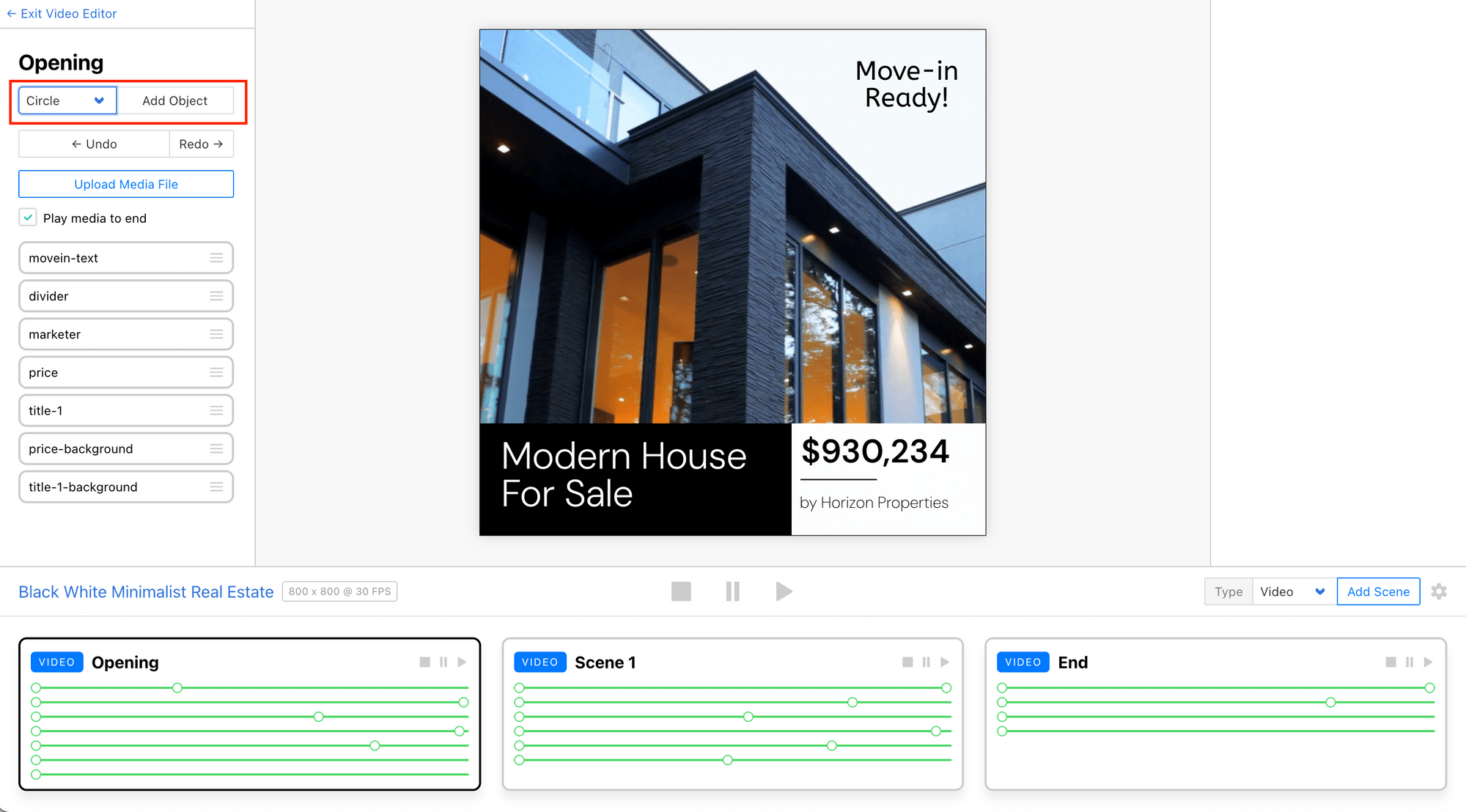The image size is (1466, 812).
Task: Play the End scene
Action: (x=1428, y=662)
